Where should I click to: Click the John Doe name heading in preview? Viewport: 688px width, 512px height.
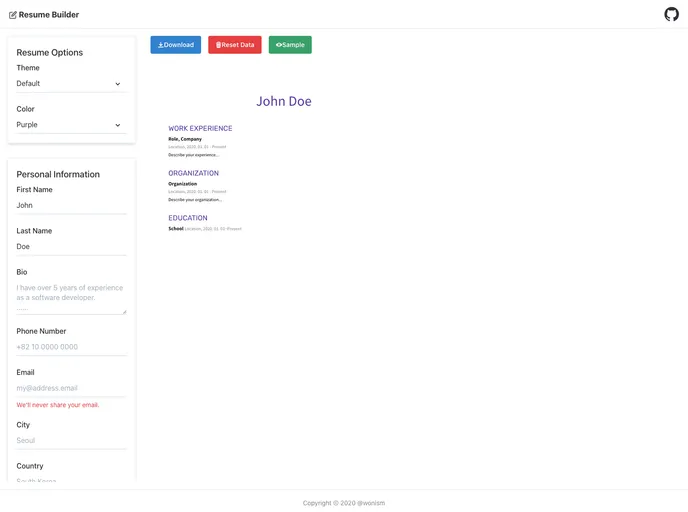[x=284, y=101]
